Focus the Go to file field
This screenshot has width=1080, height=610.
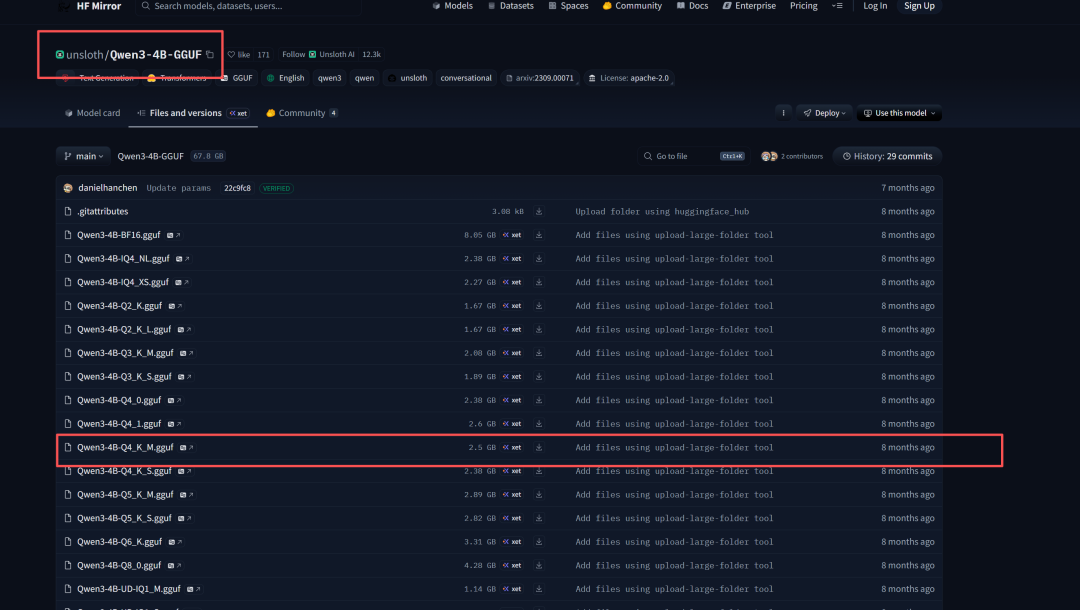pos(694,156)
